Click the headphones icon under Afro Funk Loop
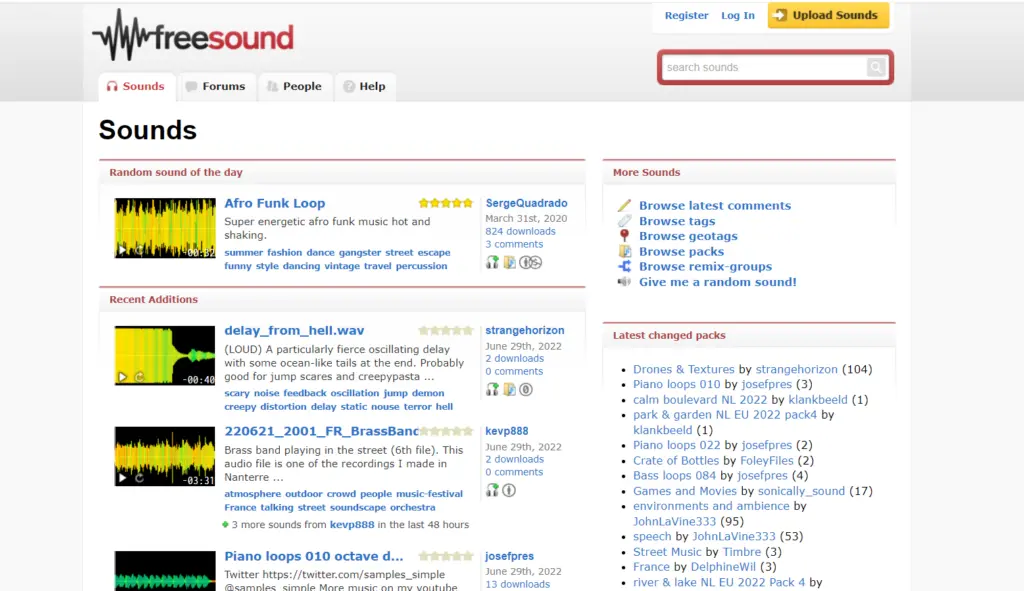 pyautogui.click(x=492, y=262)
